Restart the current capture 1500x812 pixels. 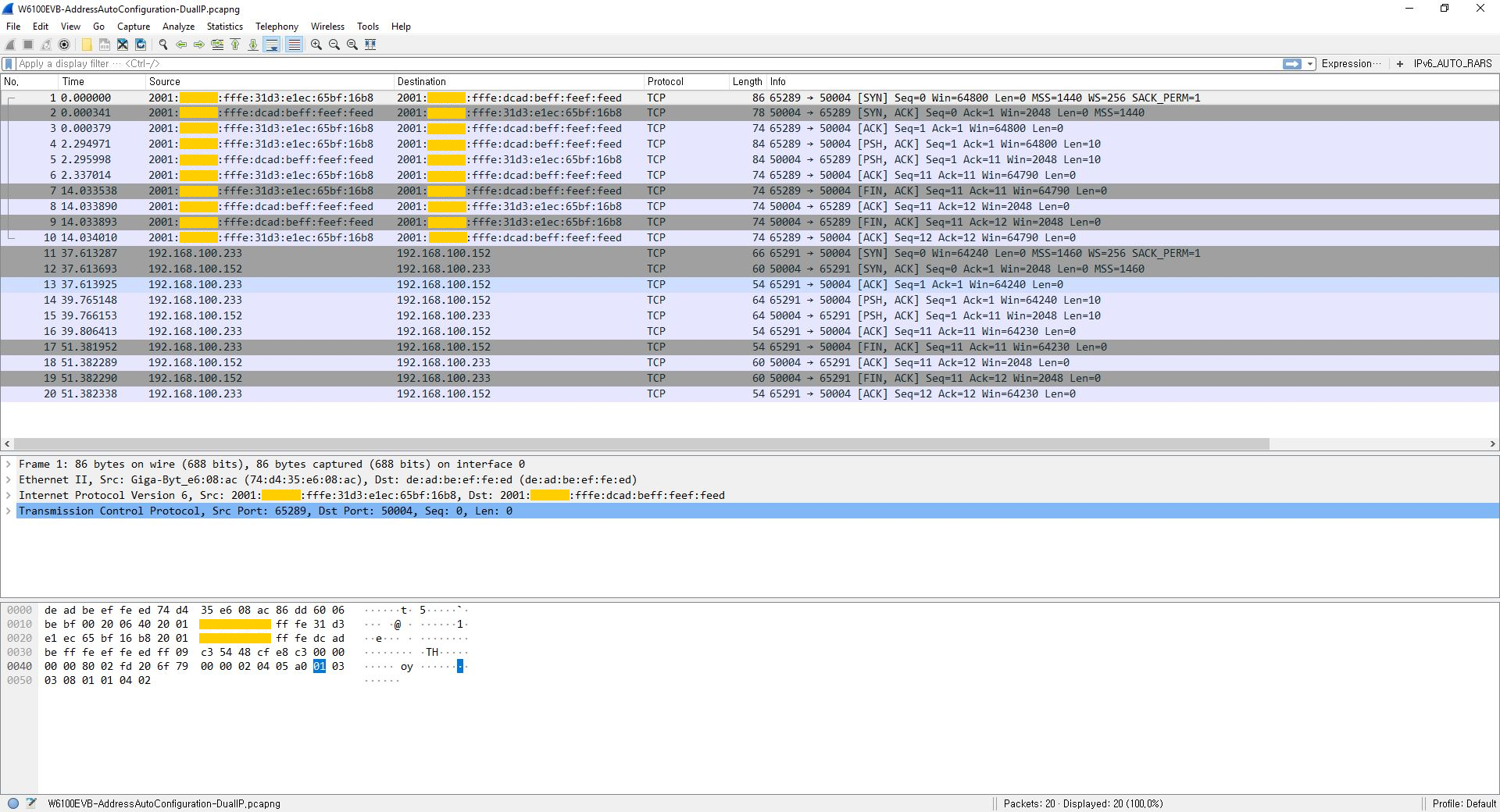click(46, 45)
